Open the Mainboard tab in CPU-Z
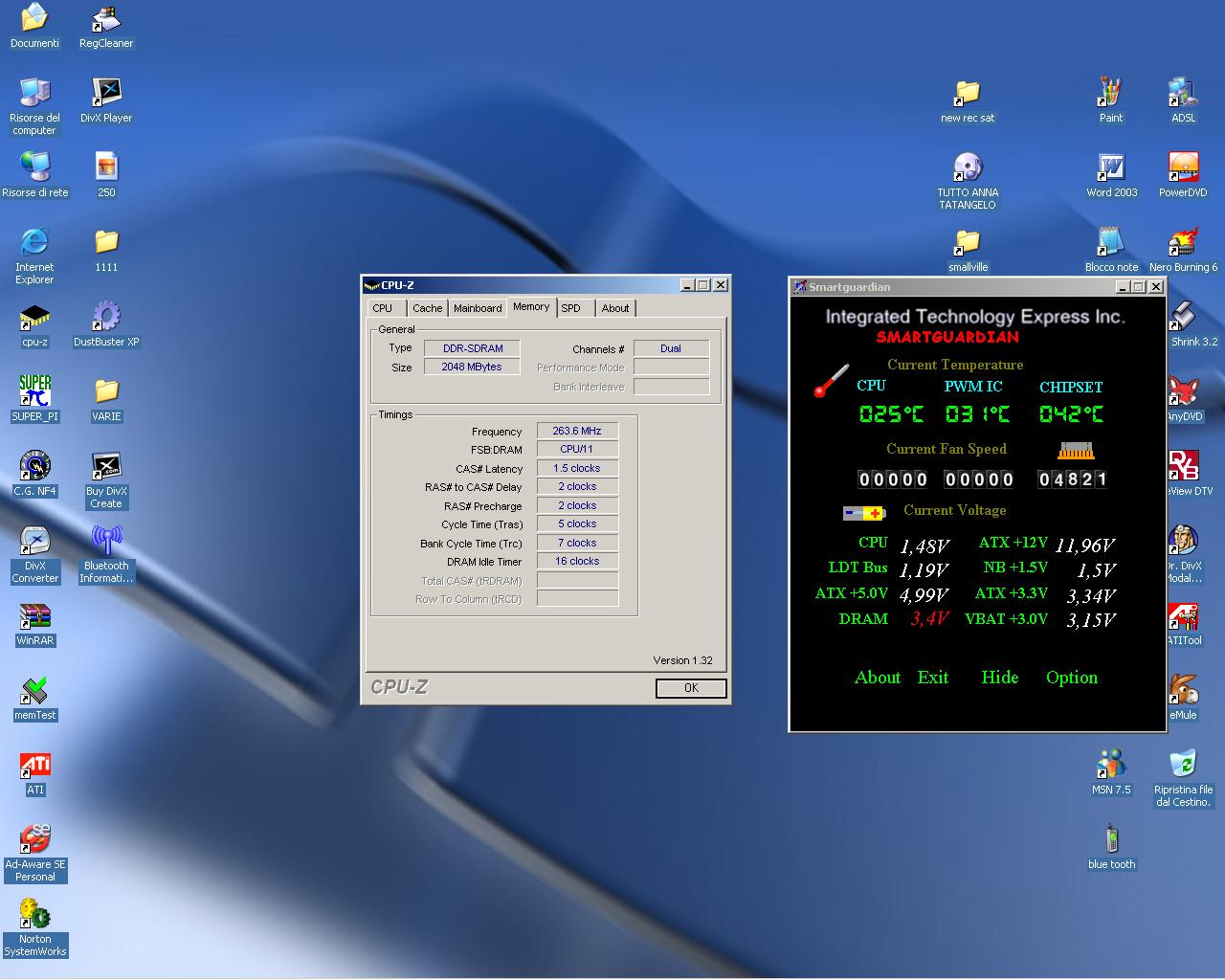Viewport: 1225px width, 980px height. pos(478,308)
